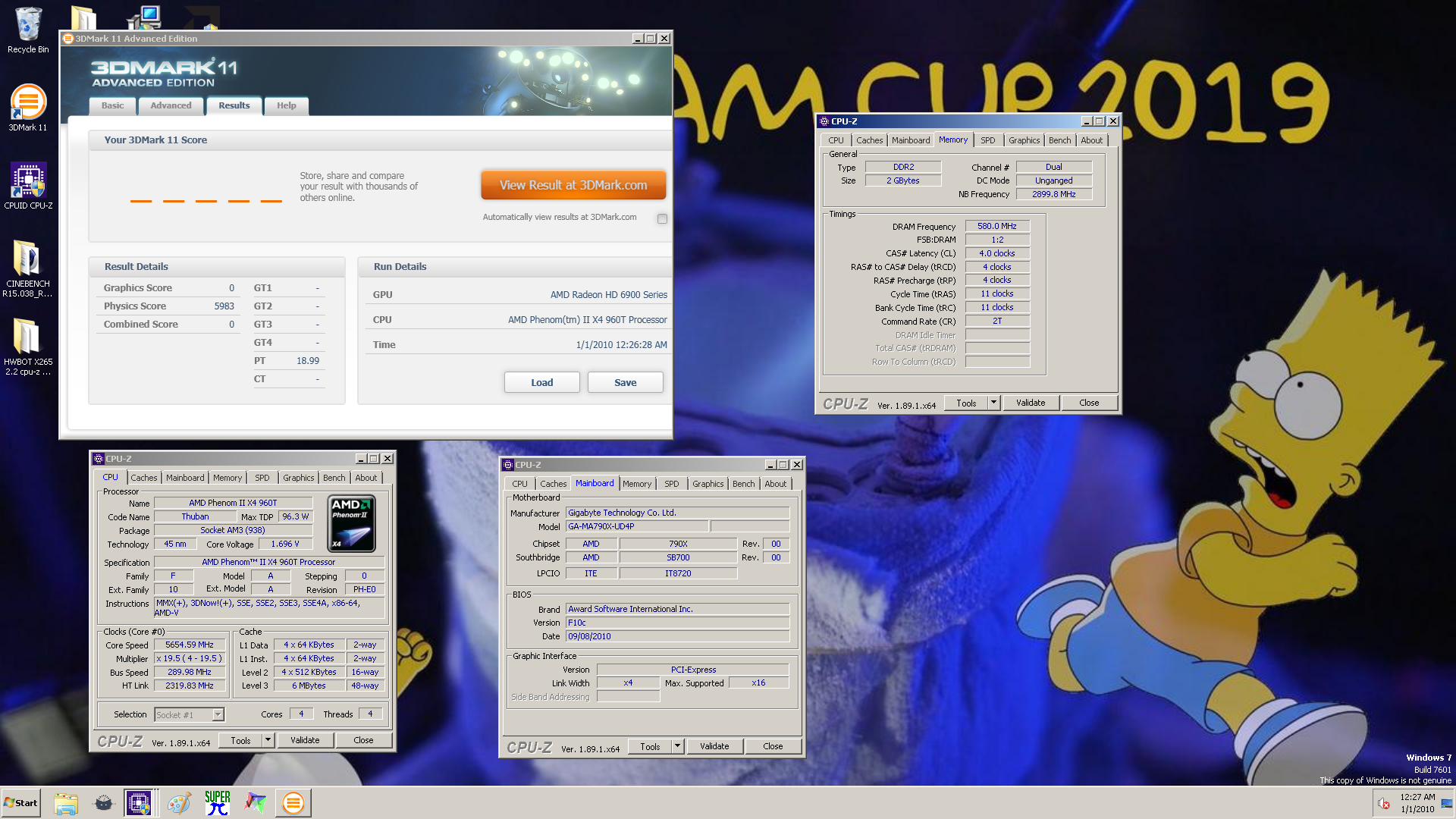
Task: Click the Southbridge SB700 field
Action: click(x=678, y=557)
